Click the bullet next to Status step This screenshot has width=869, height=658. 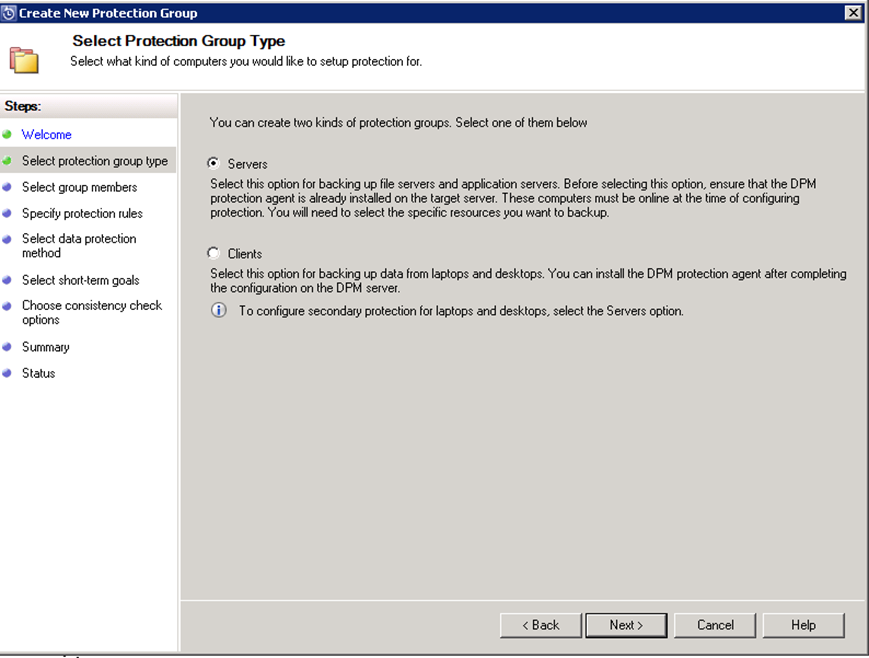pyautogui.click(x=7, y=373)
